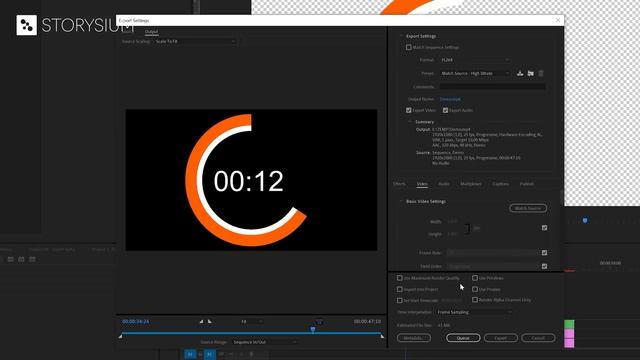The image size is (640, 360).
Task: Uncheck Export Audio
Action: click(x=445, y=110)
